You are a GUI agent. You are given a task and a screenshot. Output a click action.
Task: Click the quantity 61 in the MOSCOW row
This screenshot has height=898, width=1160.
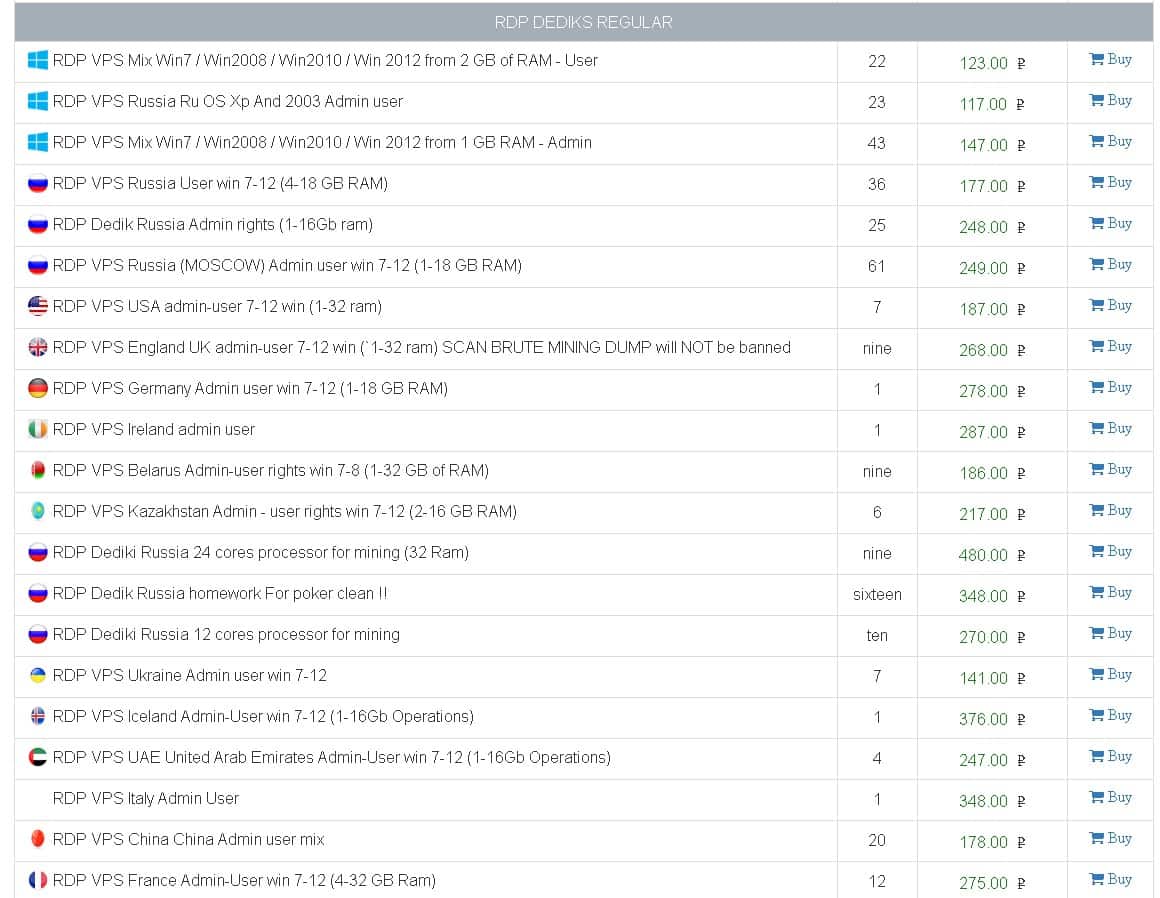point(877,266)
